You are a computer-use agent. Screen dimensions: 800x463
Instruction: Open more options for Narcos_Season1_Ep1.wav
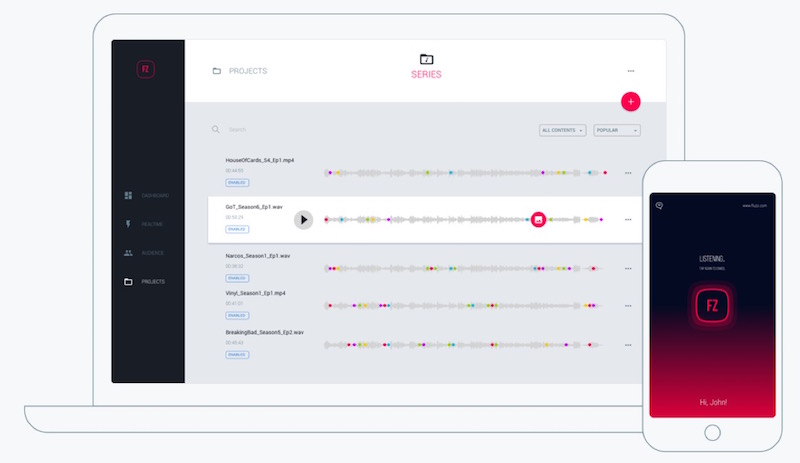(628, 269)
